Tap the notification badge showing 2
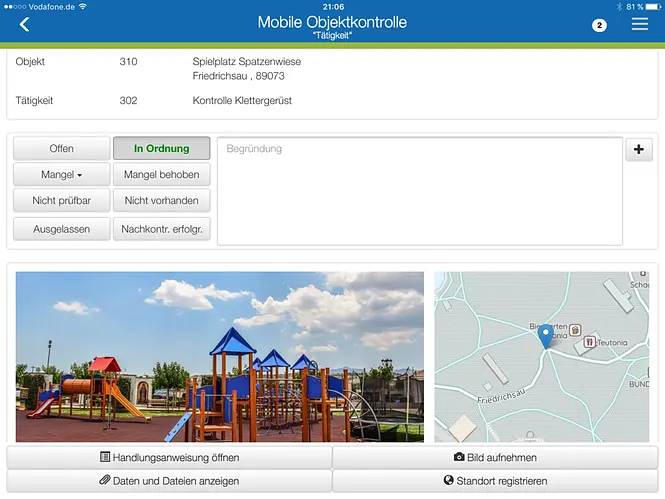This screenshot has width=665, height=499. pyautogui.click(x=599, y=25)
